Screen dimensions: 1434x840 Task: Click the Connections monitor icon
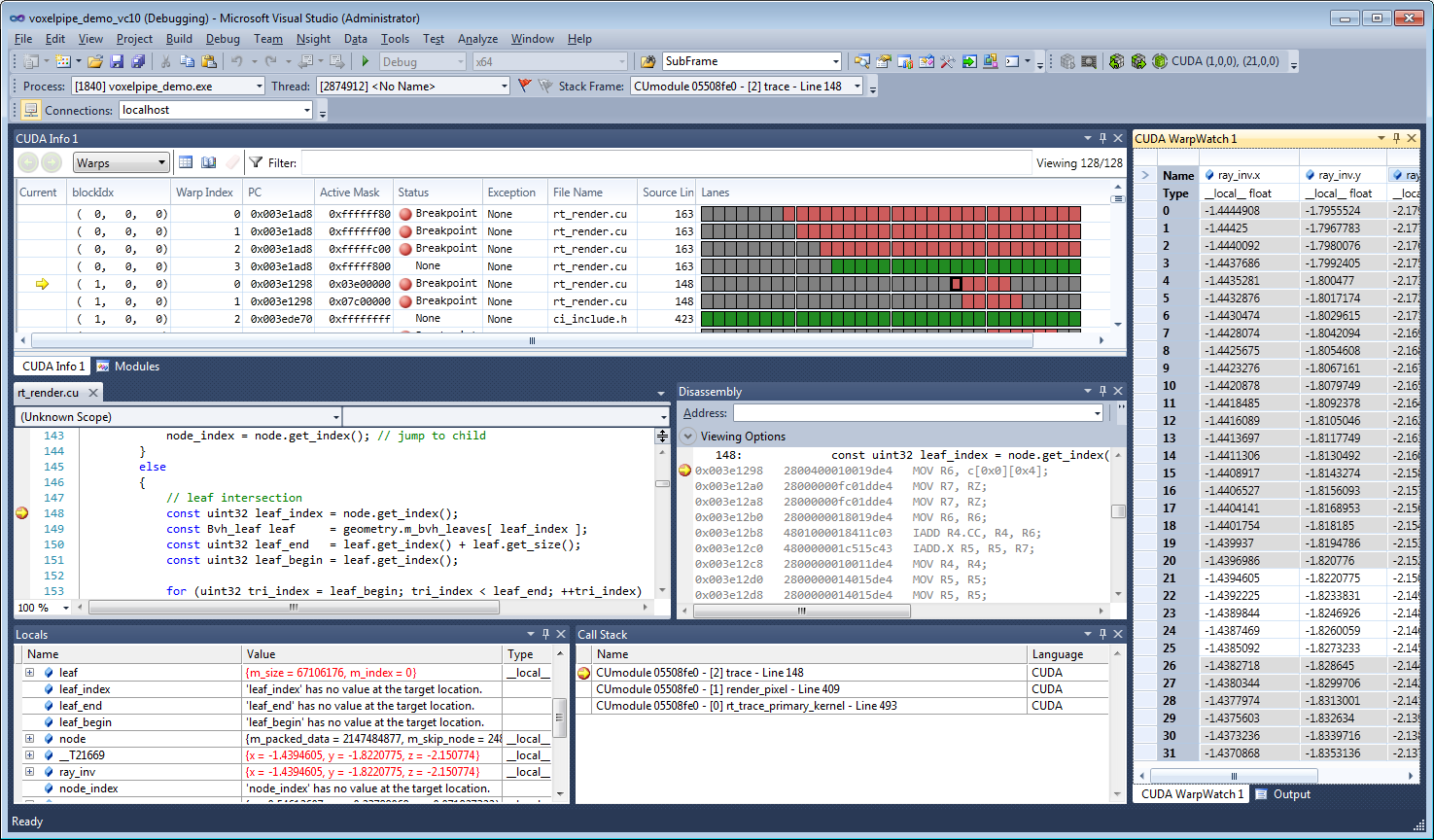pos(31,110)
